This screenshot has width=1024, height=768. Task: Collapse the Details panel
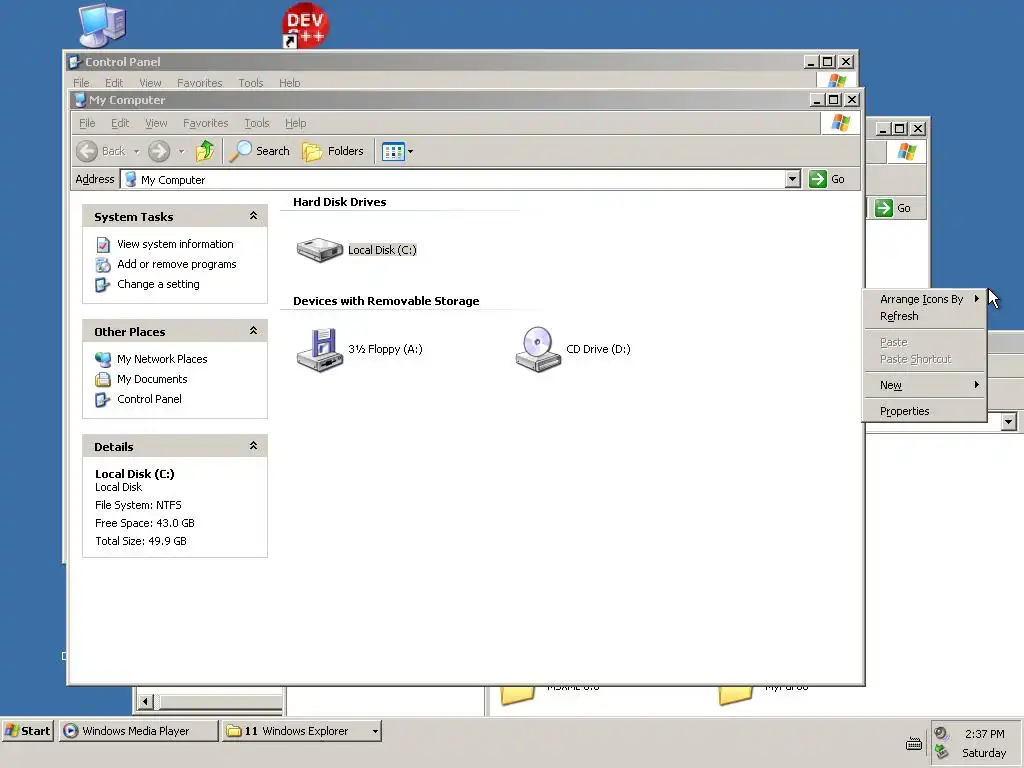(x=253, y=446)
